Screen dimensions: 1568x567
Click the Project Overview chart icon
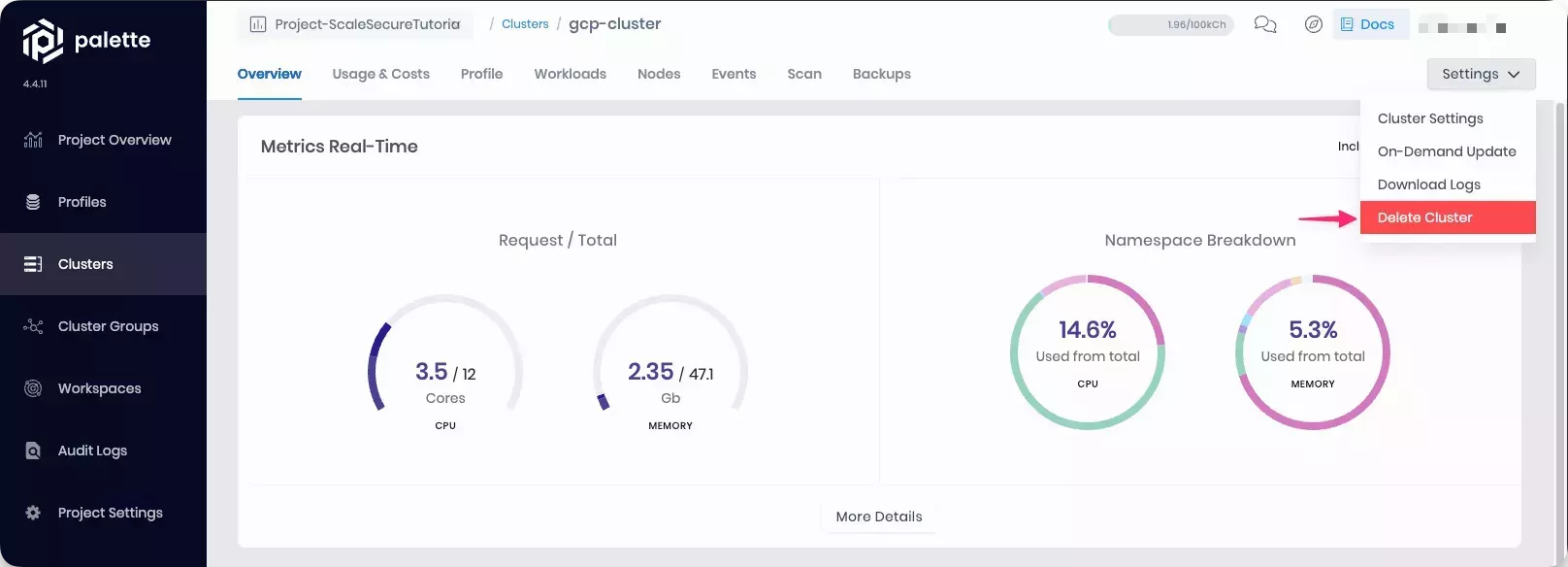[x=33, y=140]
